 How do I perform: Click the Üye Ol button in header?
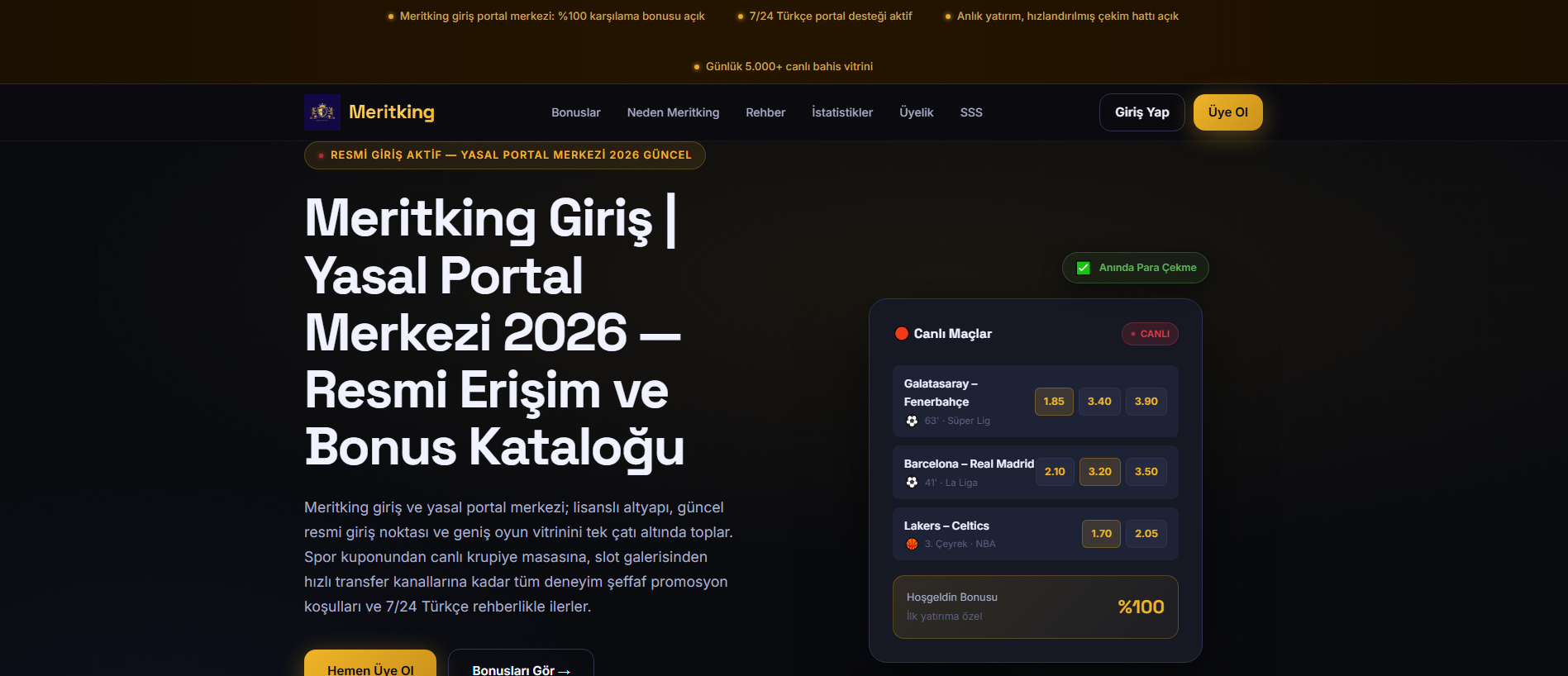pos(1228,112)
